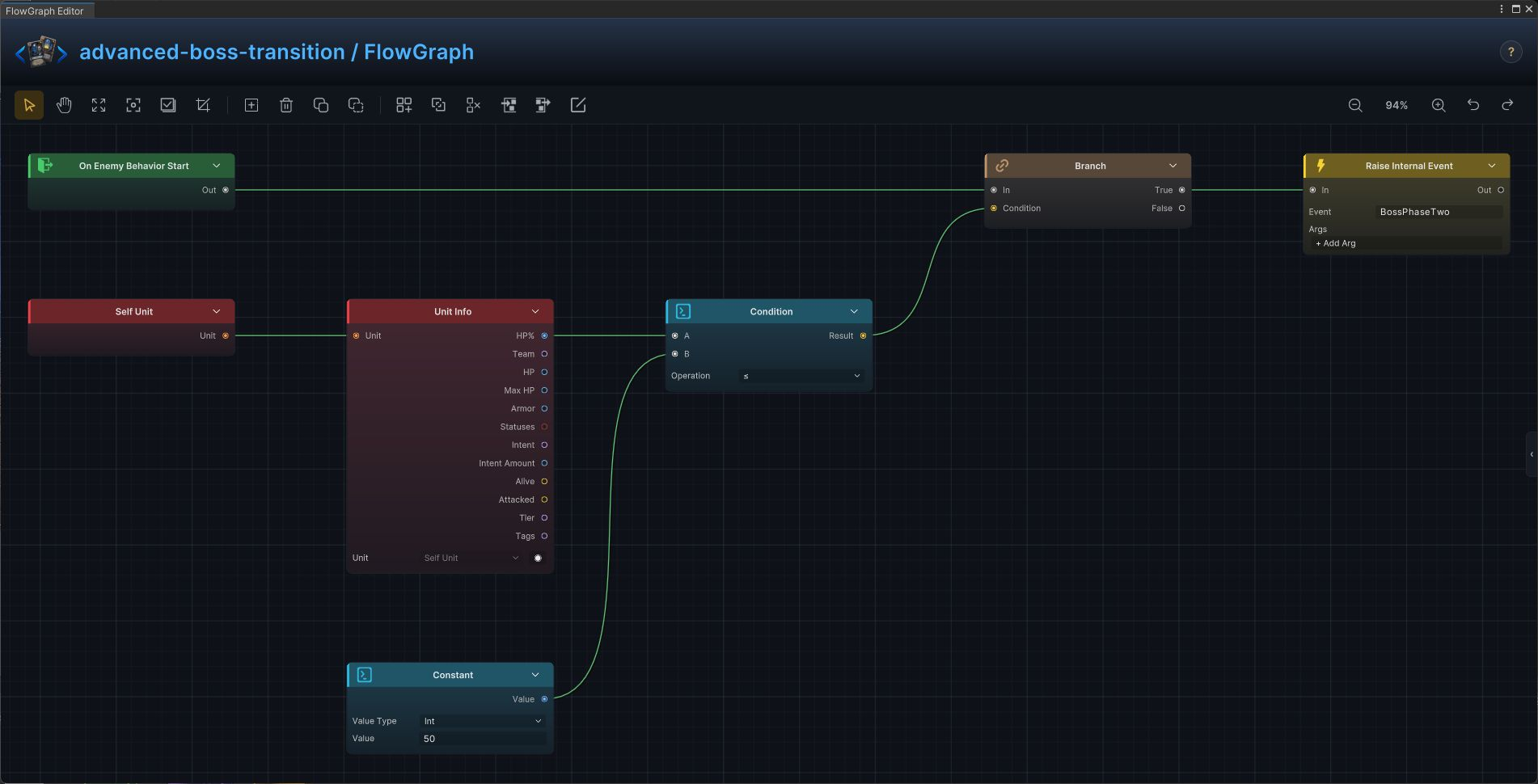Click the Branch Condition input port
Image resolution: width=1538 pixels, height=784 pixels.
(x=994, y=209)
